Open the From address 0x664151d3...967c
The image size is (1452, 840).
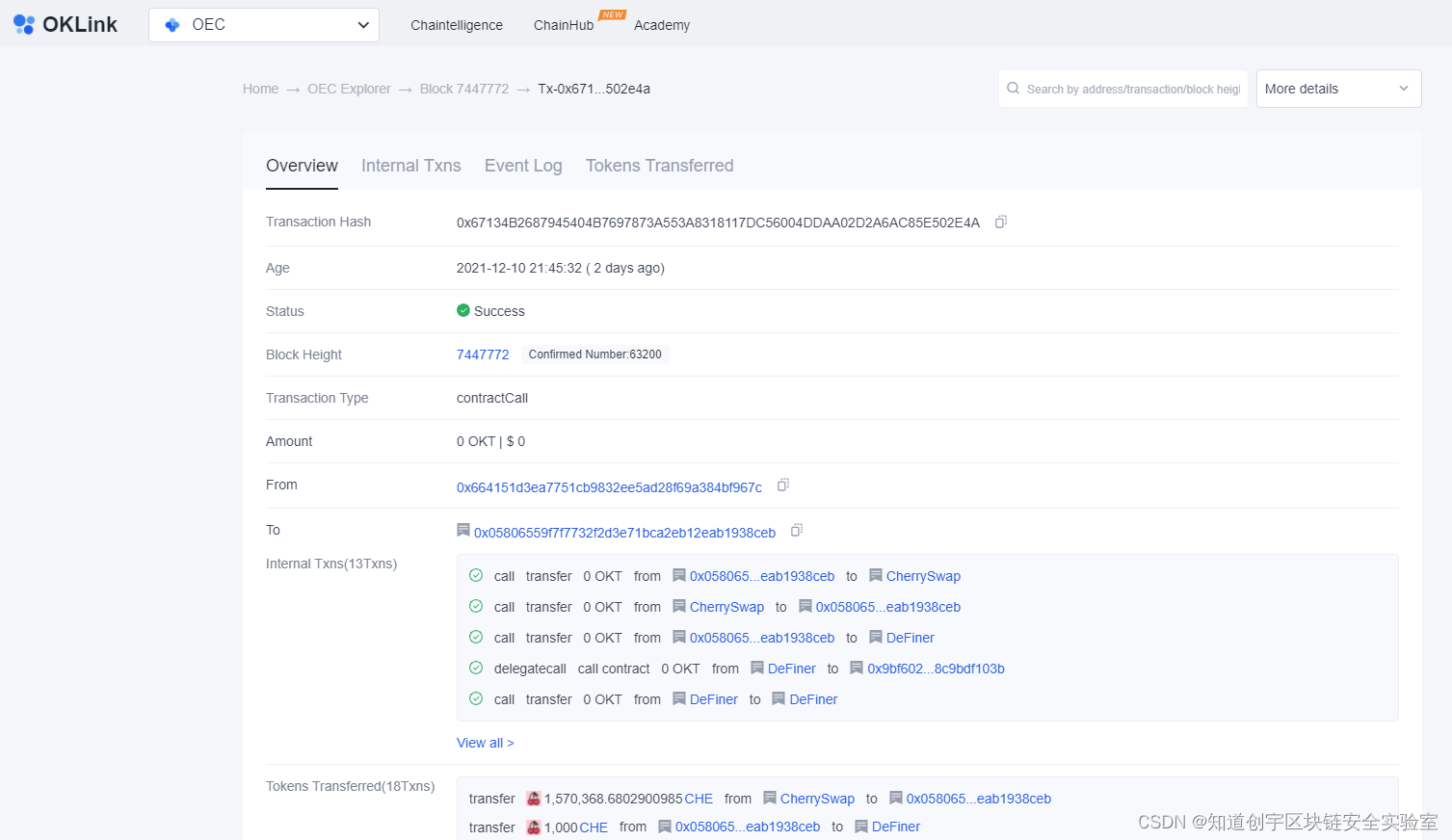tap(609, 487)
